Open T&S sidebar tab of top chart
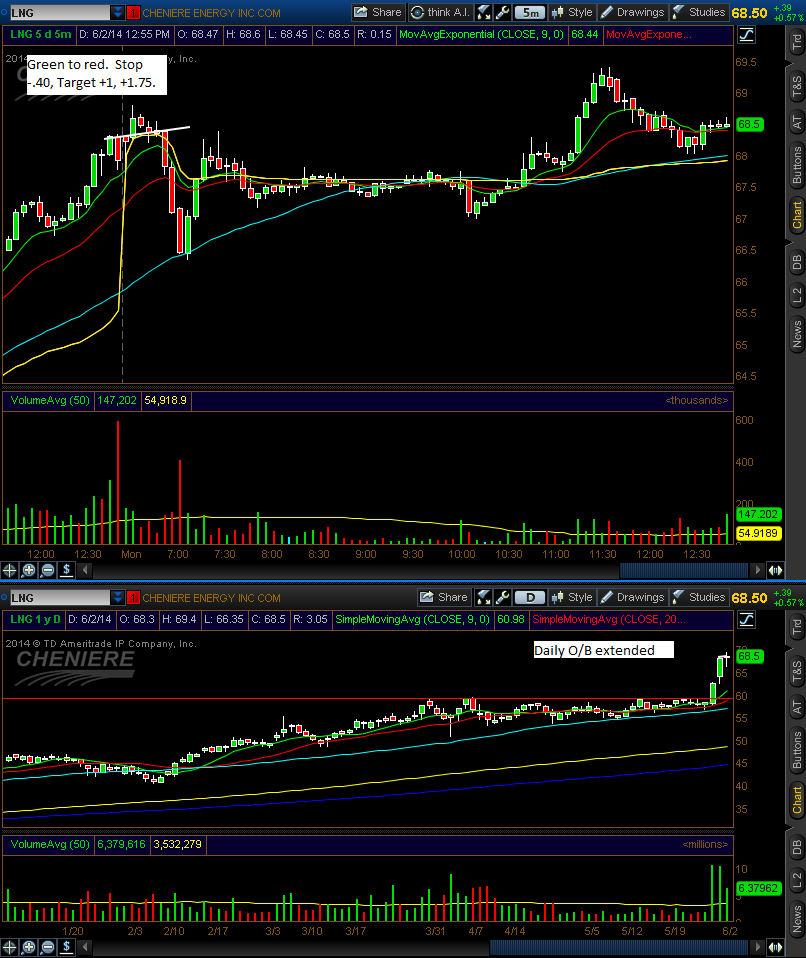Viewport: 806px width, 958px height. [x=796, y=87]
